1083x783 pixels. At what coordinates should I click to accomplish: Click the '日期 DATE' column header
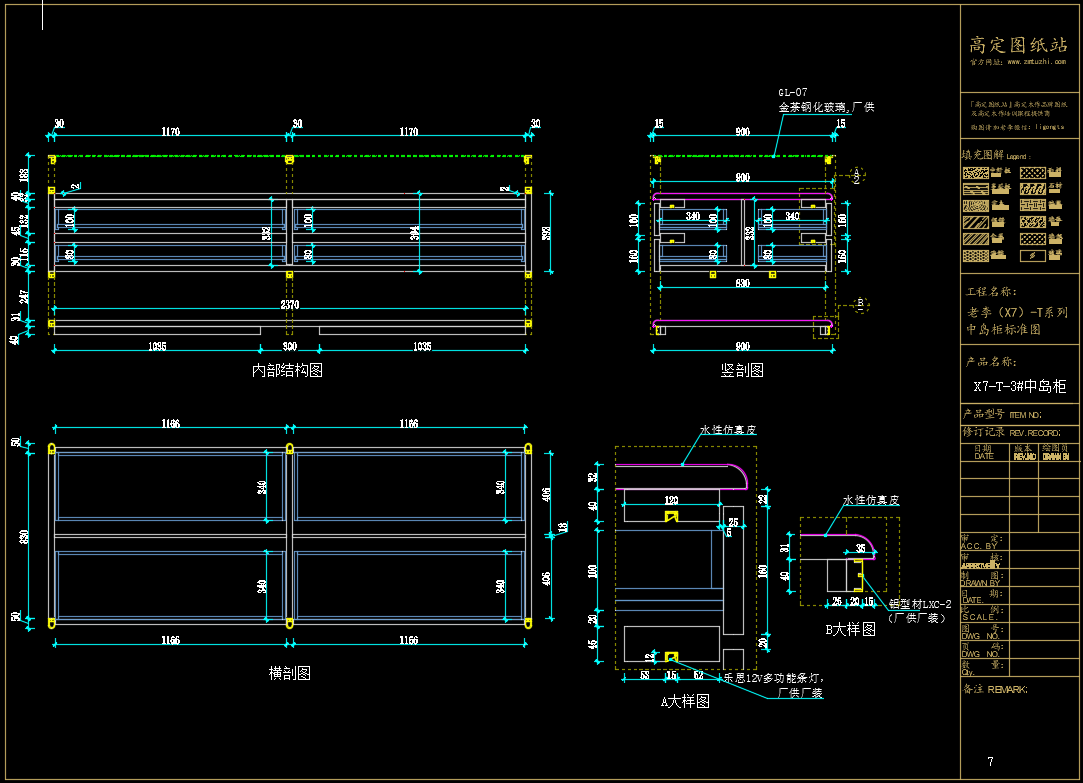984,452
